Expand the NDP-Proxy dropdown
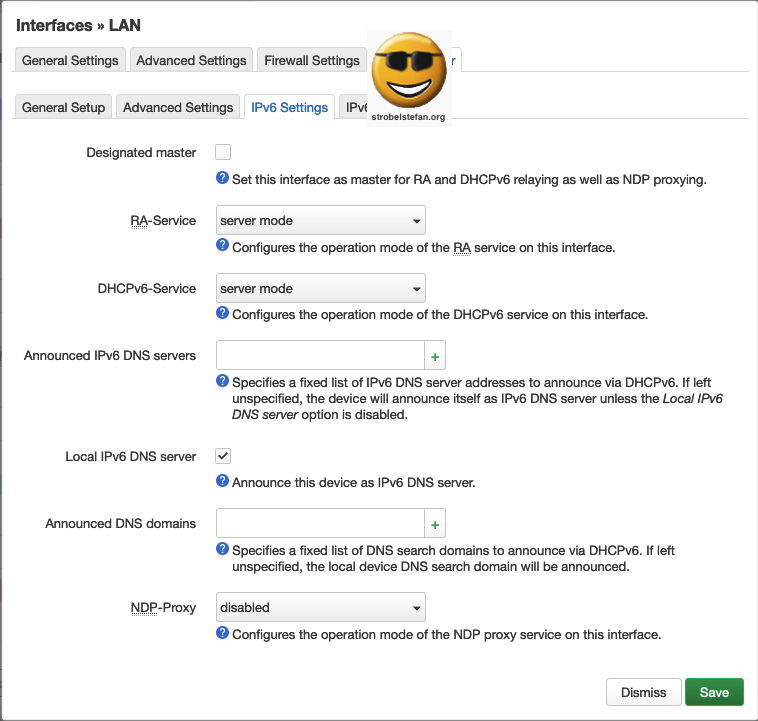This screenshot has width=758, height=721. coord(321,607)
